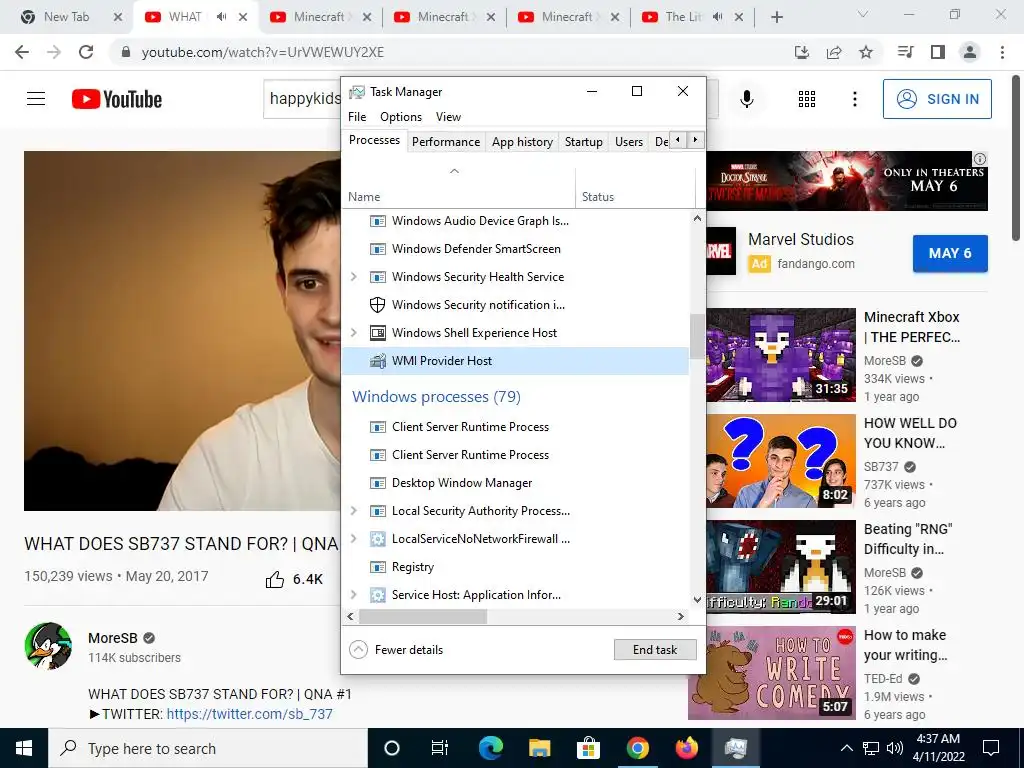Open the YouTube apps grid icon
This screenshot has width=1024, height=768.
pos(807,99)
